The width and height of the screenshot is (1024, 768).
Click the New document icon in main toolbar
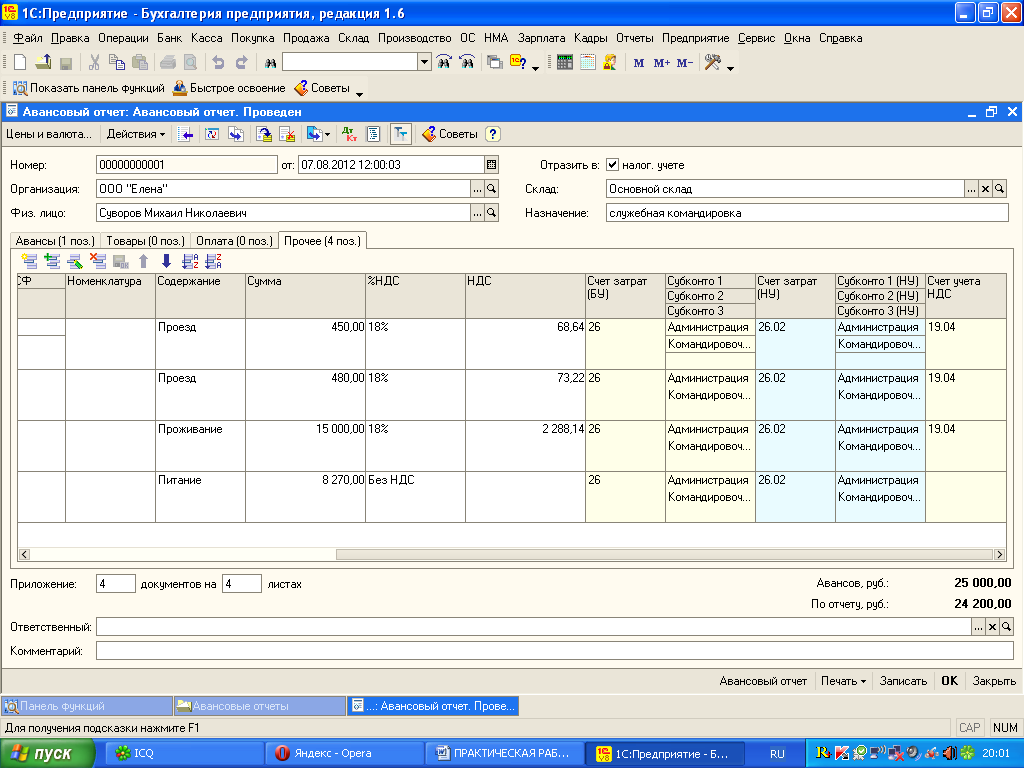point(20,63)
